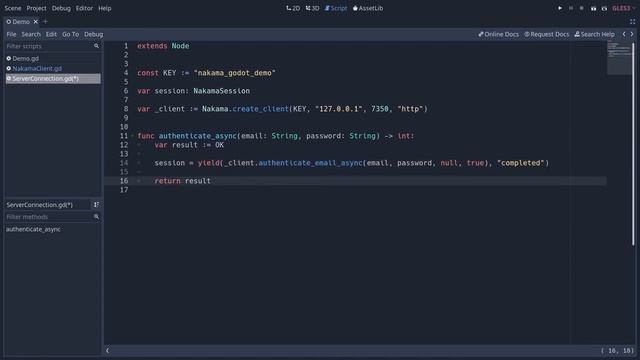Screen dimensions: 640x360
Task: Open the Help menu
Action: tap(104, 8)
